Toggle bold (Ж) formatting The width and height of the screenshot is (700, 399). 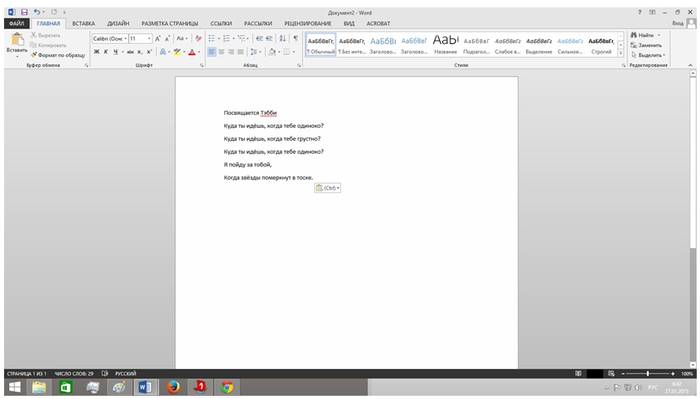click(96, 52)
